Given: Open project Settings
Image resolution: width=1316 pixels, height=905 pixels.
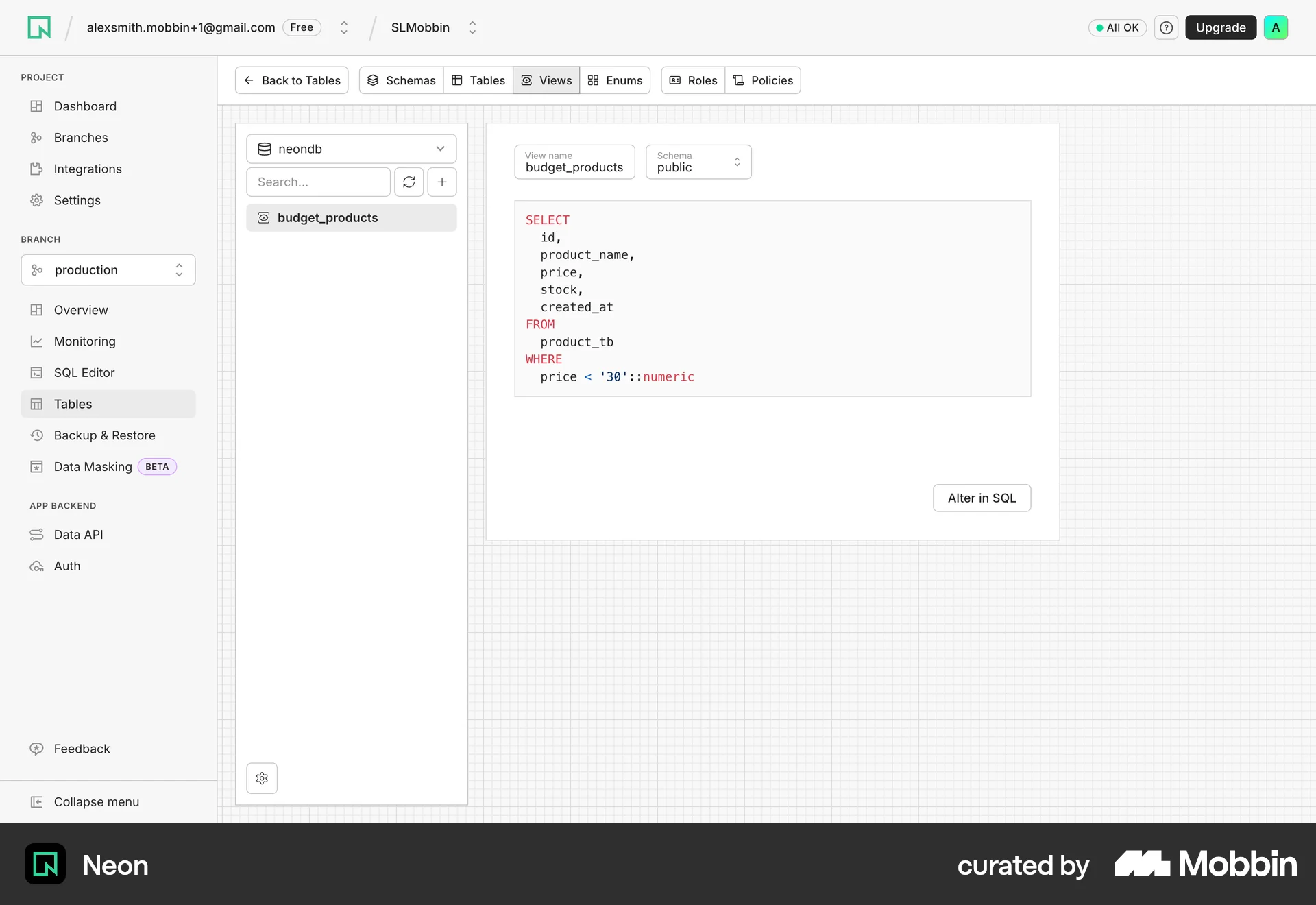Looking at the screenshot, I should click(x=108, y=200).
